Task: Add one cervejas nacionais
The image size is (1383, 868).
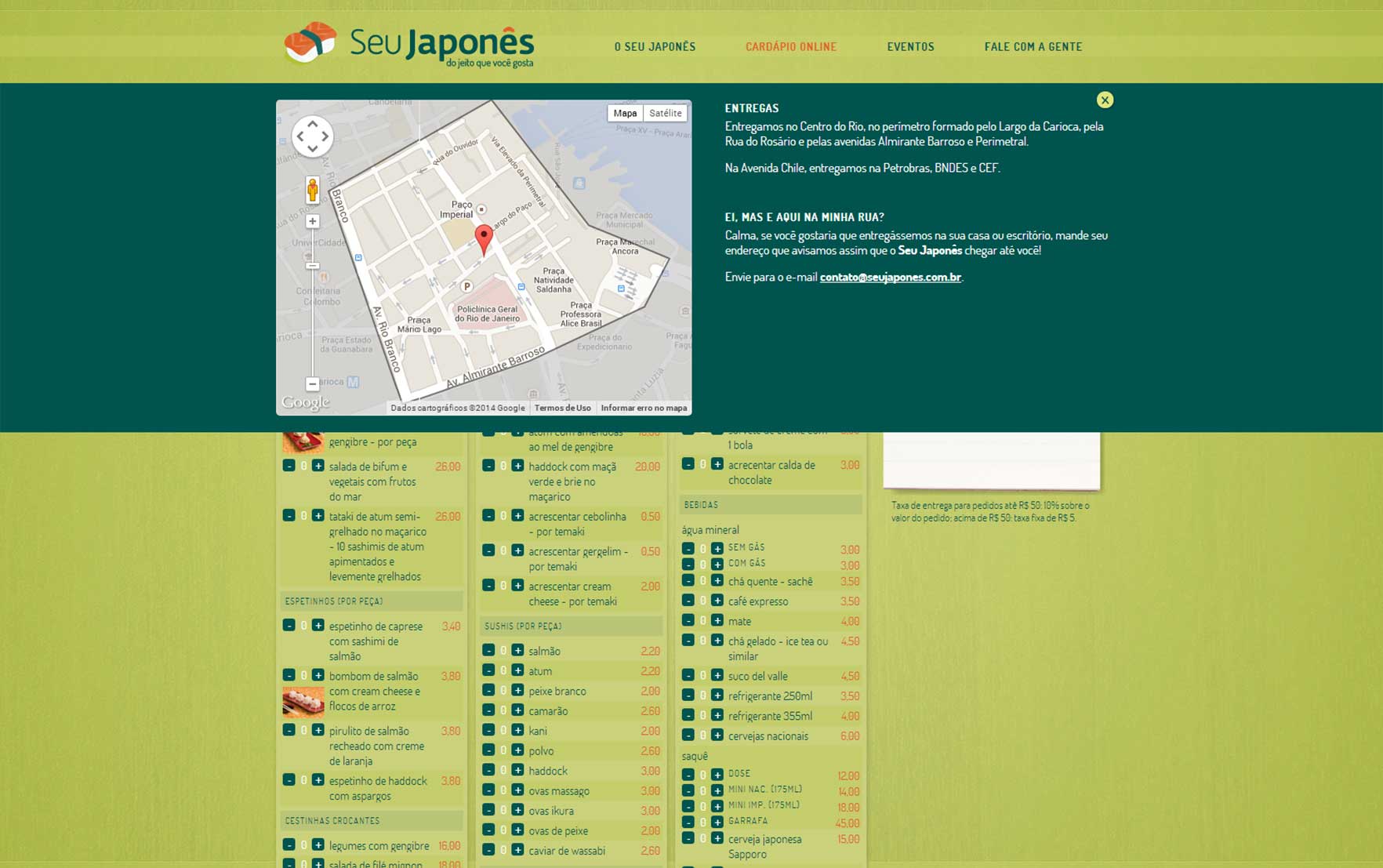Action: pos(717,735)
